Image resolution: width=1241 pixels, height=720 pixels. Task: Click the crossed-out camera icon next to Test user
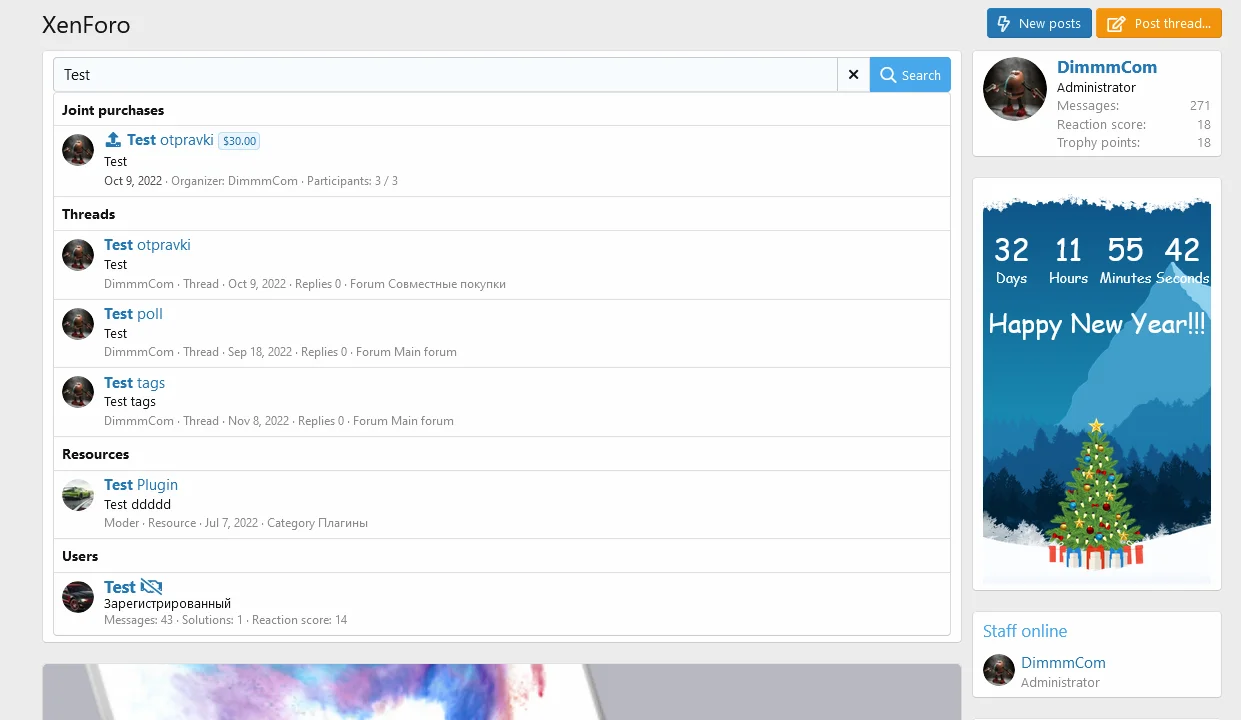click(151, 587)
